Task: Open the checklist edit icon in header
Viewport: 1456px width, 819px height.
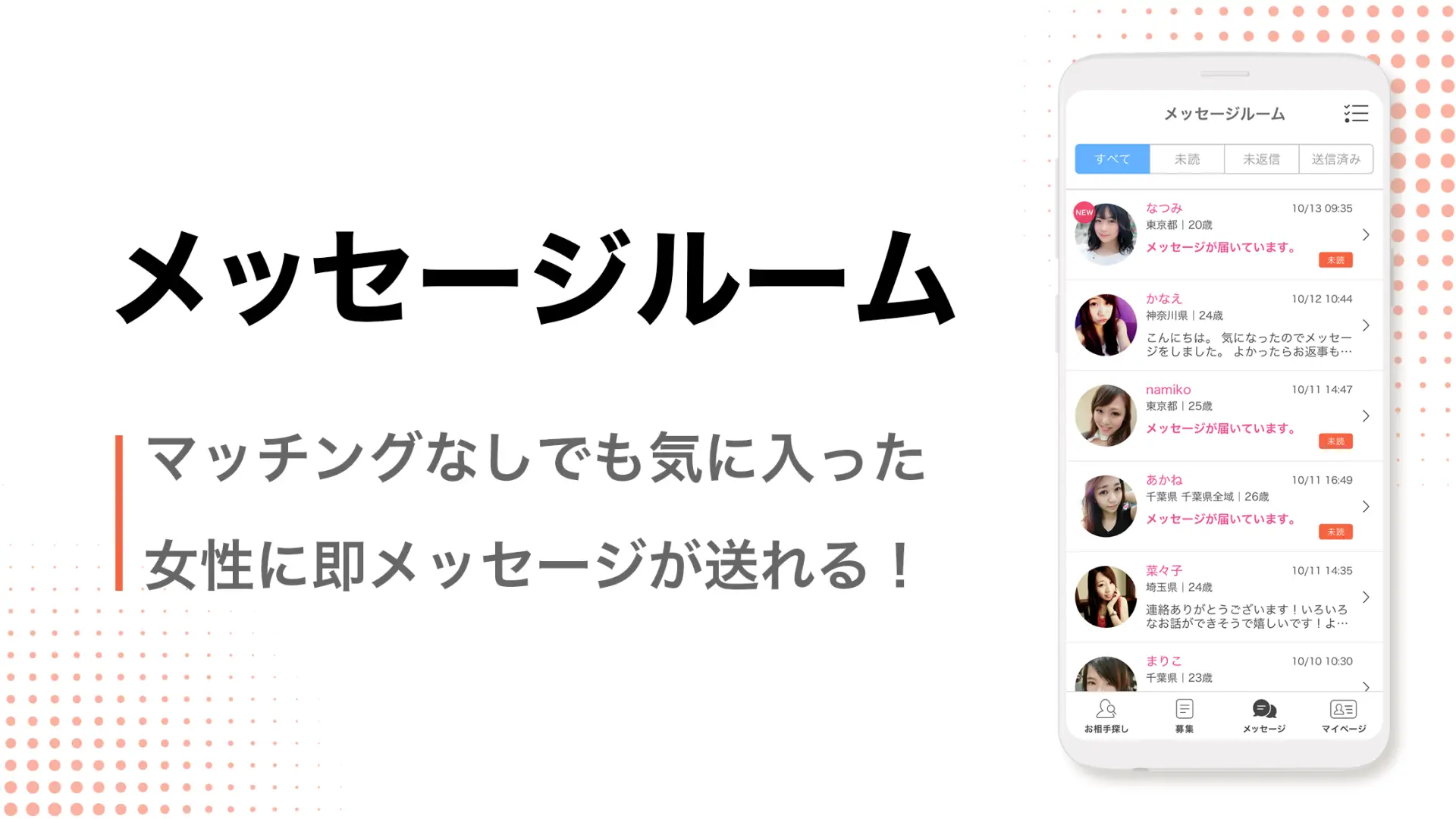Action: (x=1356, y=114)
